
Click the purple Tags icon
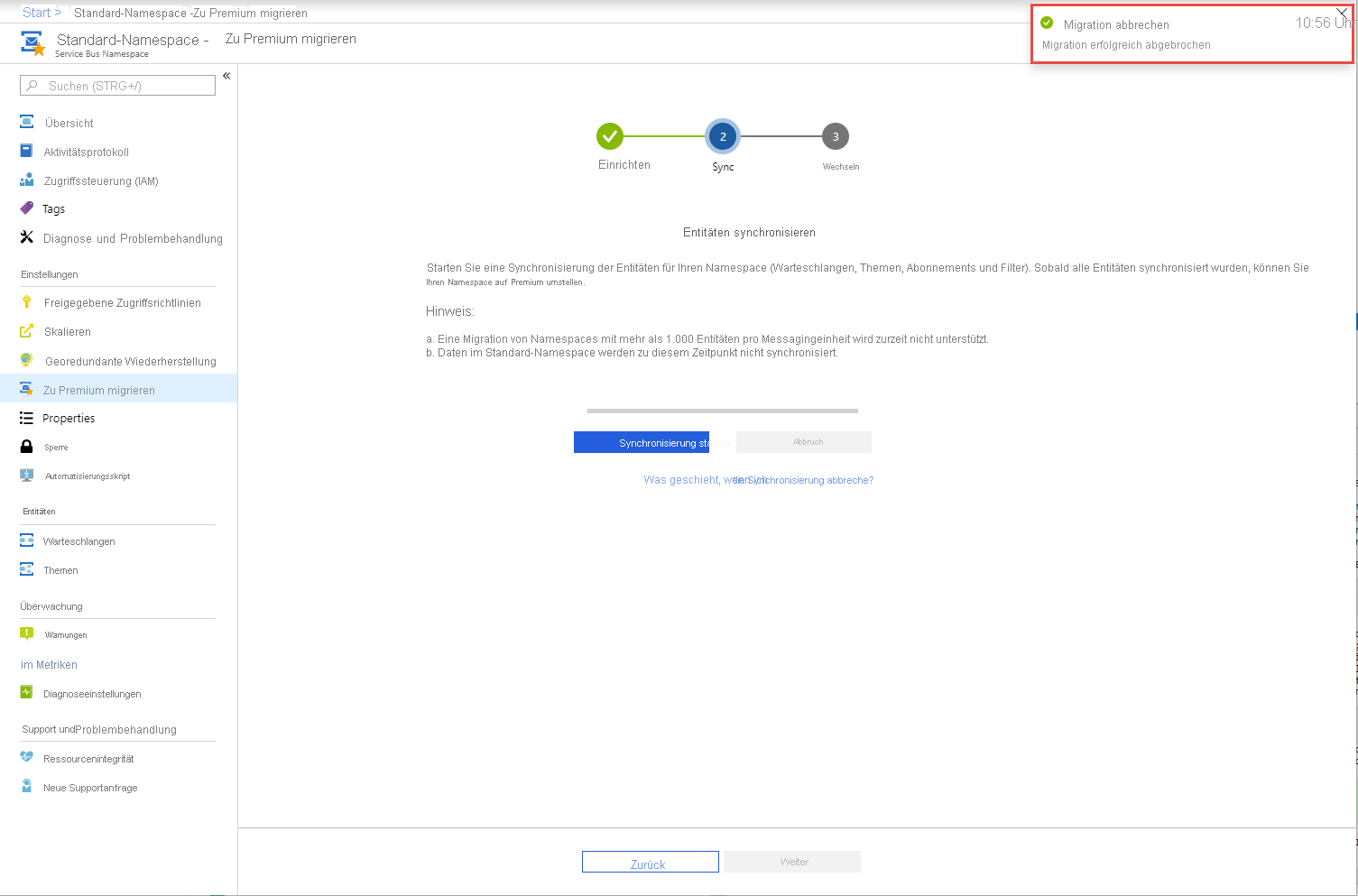tap(27, 208)
